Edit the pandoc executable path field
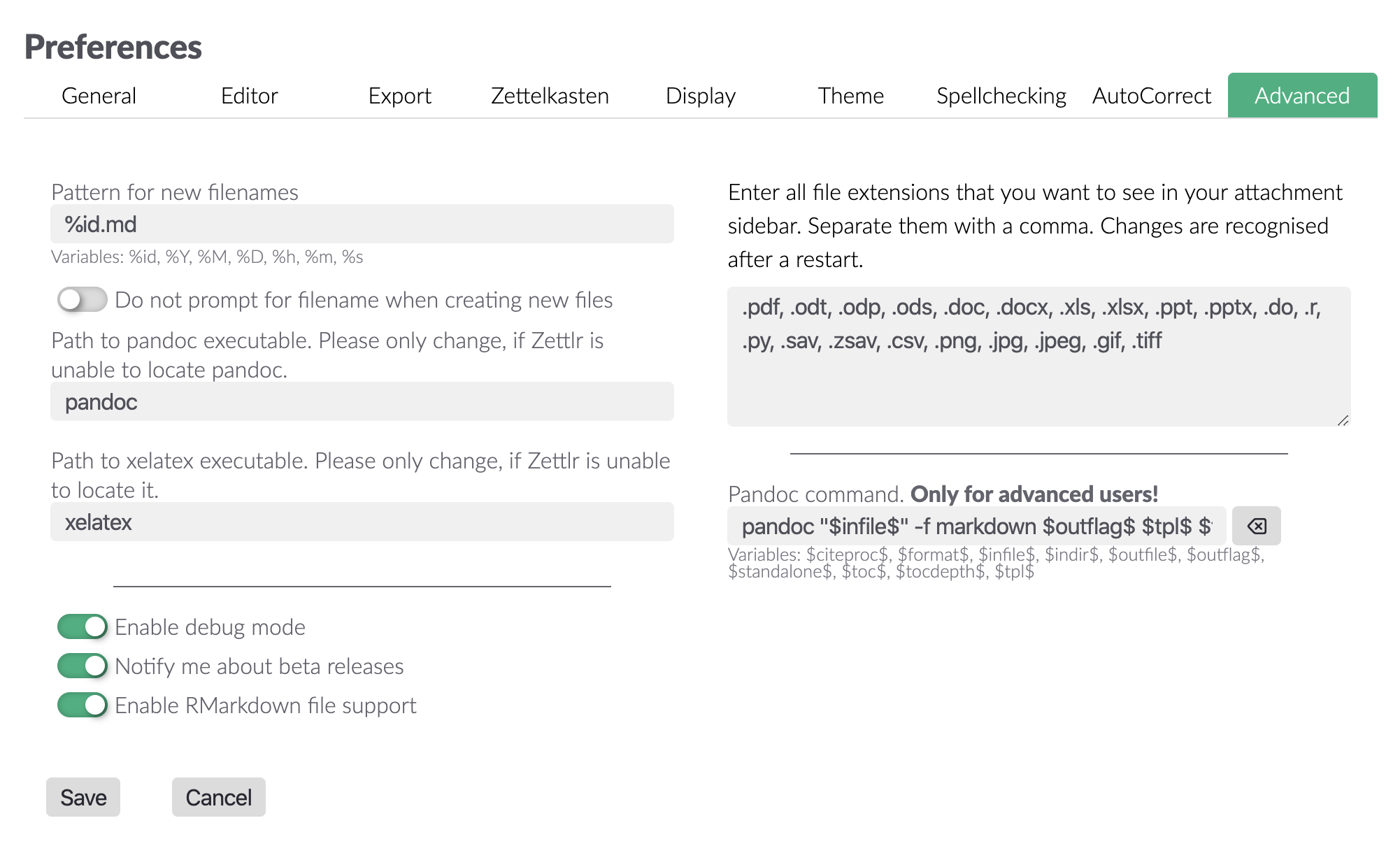 pos(364,401)
